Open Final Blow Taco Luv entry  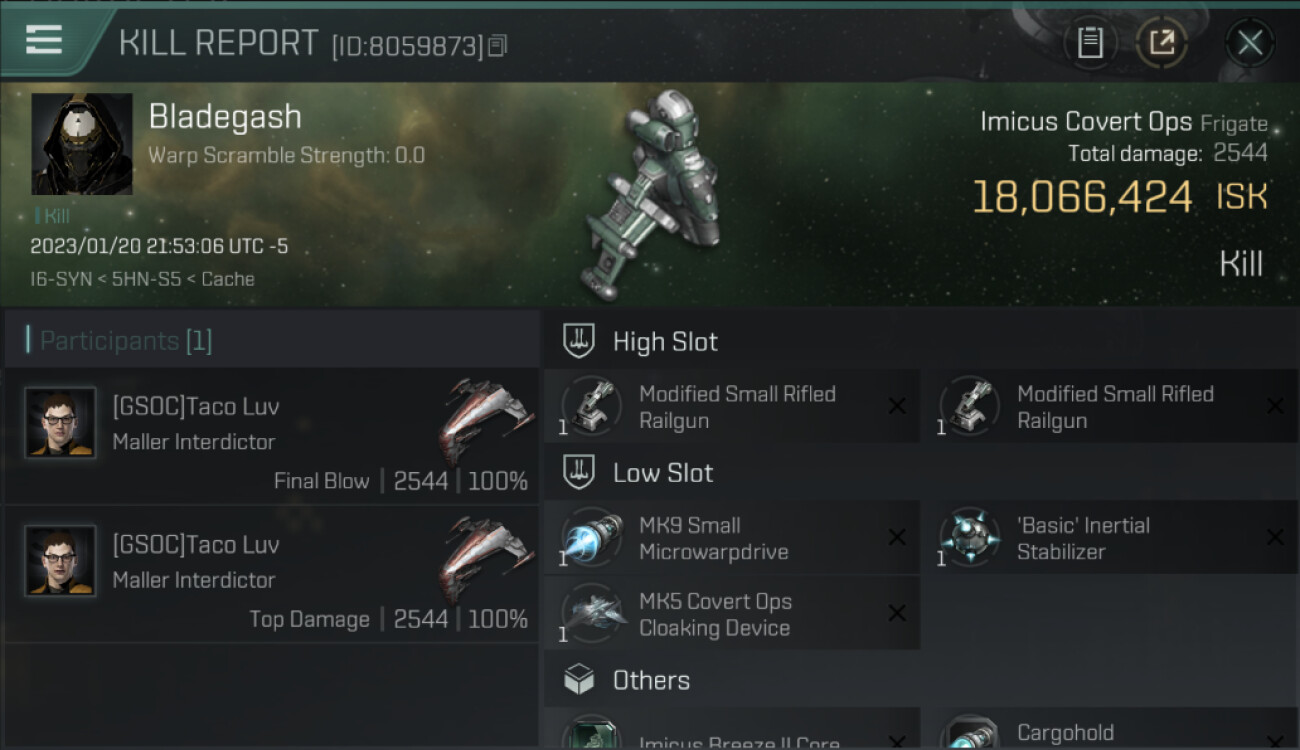(x=271, y=436)
